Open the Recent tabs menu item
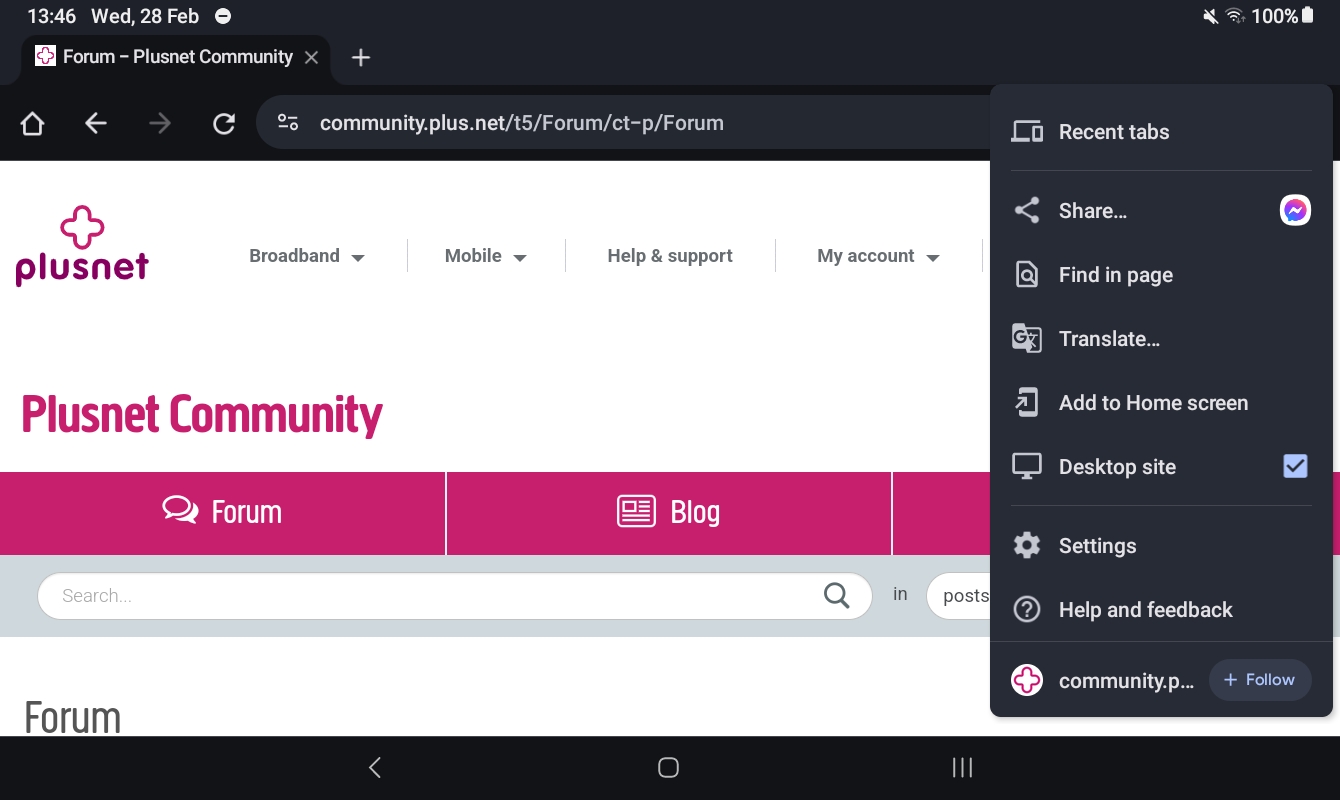The image size is (1340, 800). tap(1114, 131)
